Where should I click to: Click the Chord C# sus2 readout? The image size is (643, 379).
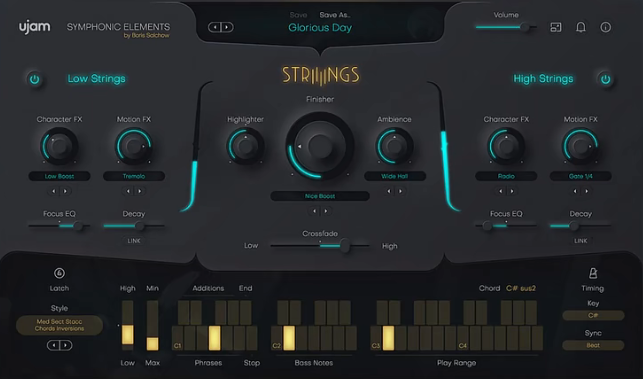[507, 288]
